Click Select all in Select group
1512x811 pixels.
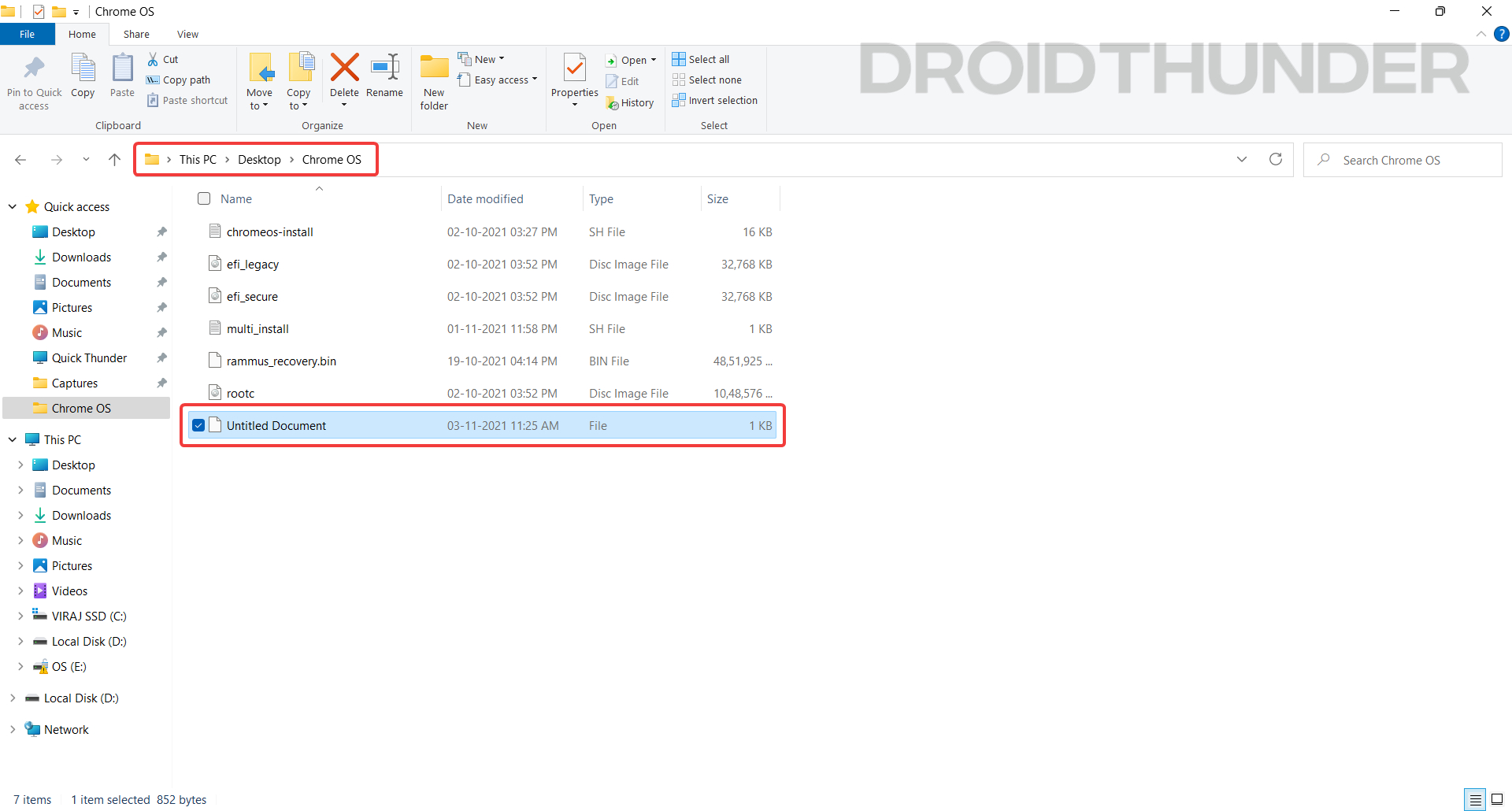point(701,59)
